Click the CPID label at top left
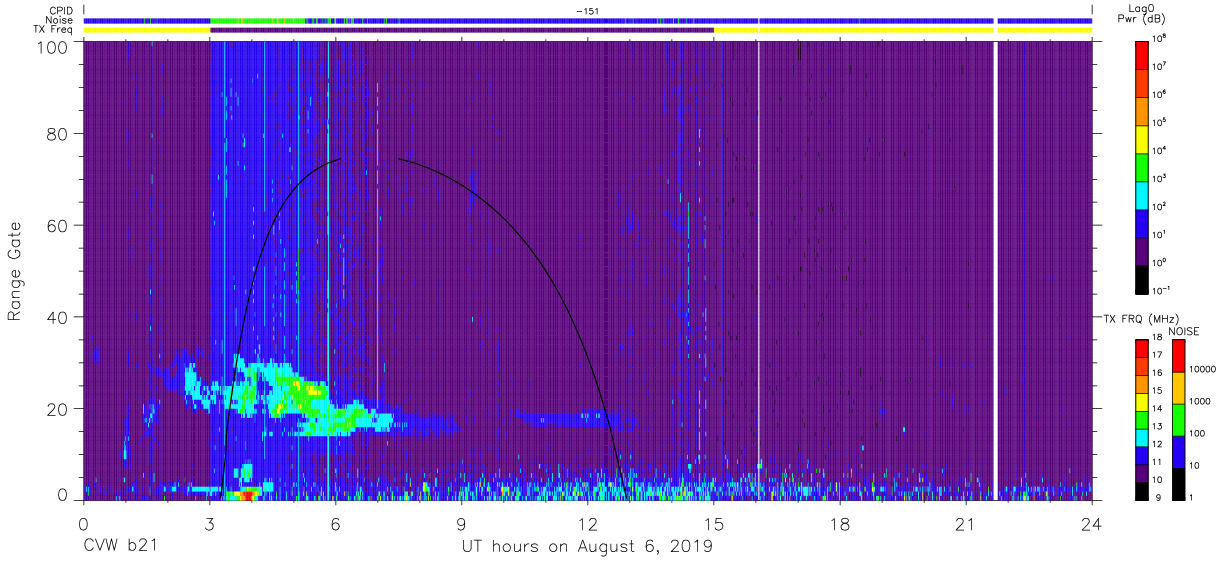 click(60, 11)
